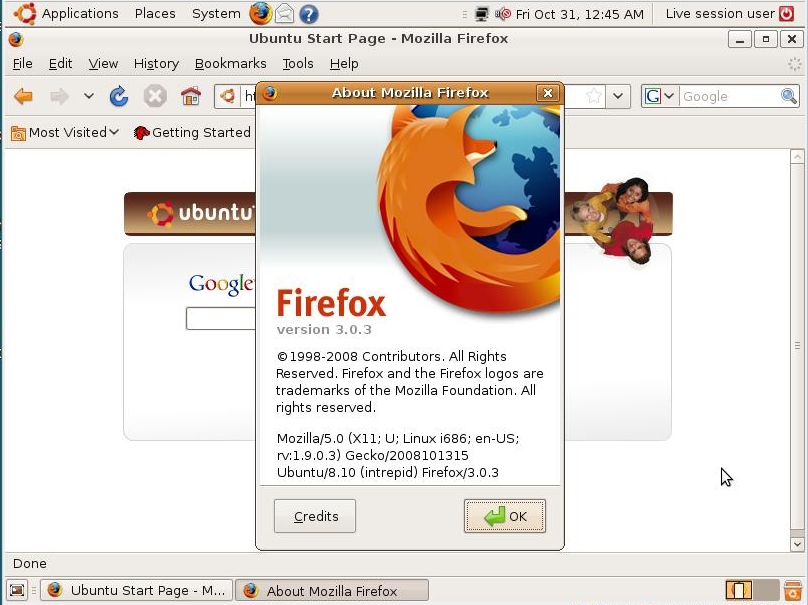This screenshot has width=808, height=605.
Task: Click the red power icon
Action: point(787,13)
